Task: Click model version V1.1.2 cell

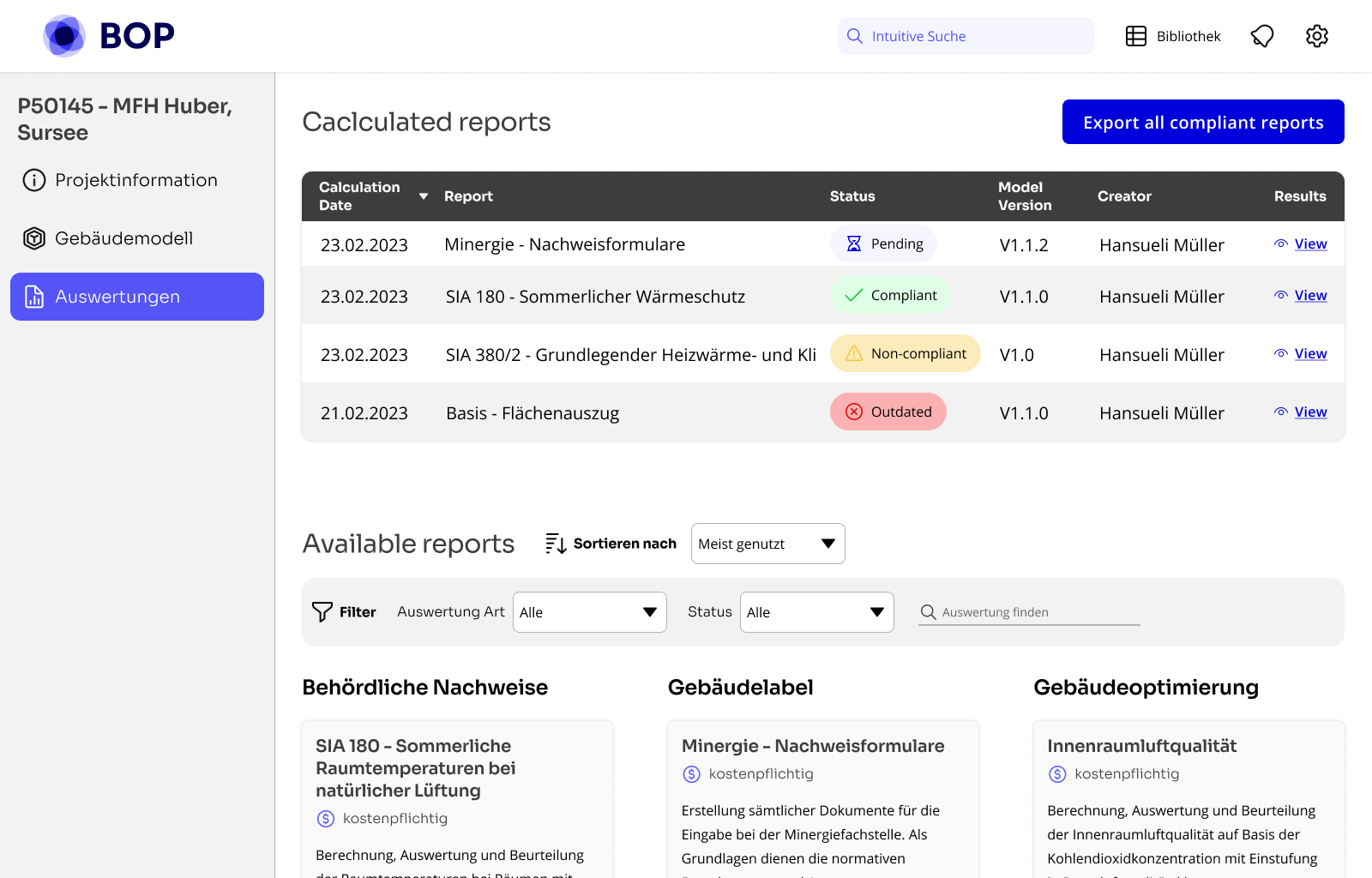Action: pyautogui.click(x=1024, y=245)
